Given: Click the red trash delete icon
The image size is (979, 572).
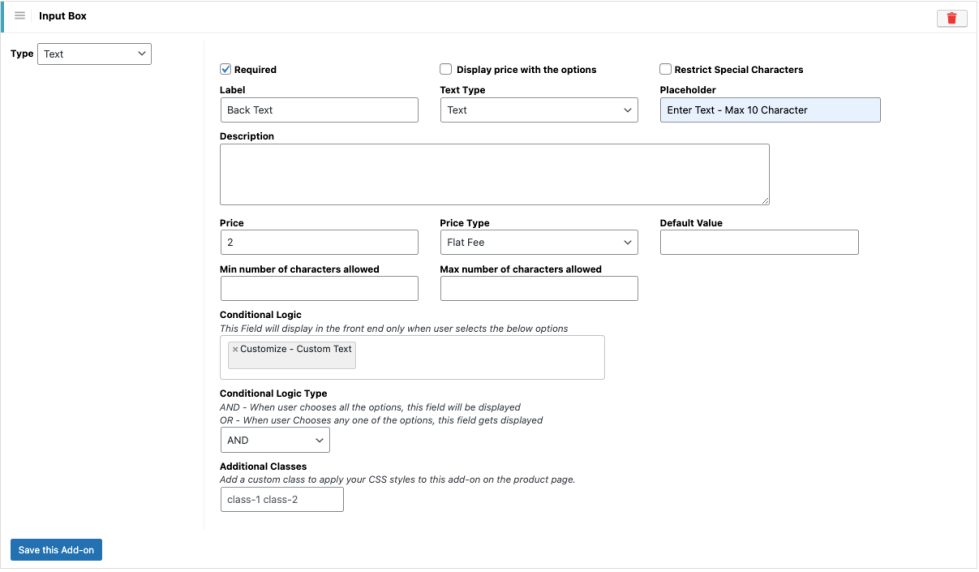Looking at the screenshot, I should [x=951, y=18].
